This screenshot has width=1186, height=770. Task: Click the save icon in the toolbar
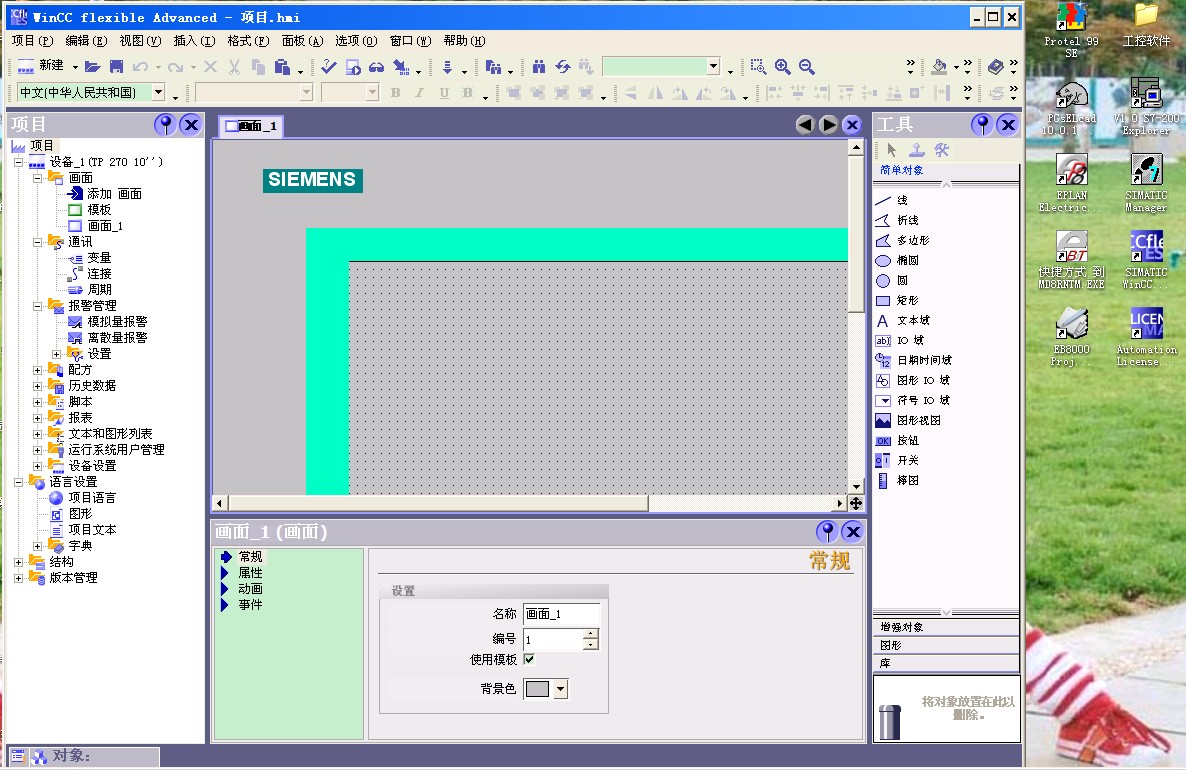coord(116,67)
